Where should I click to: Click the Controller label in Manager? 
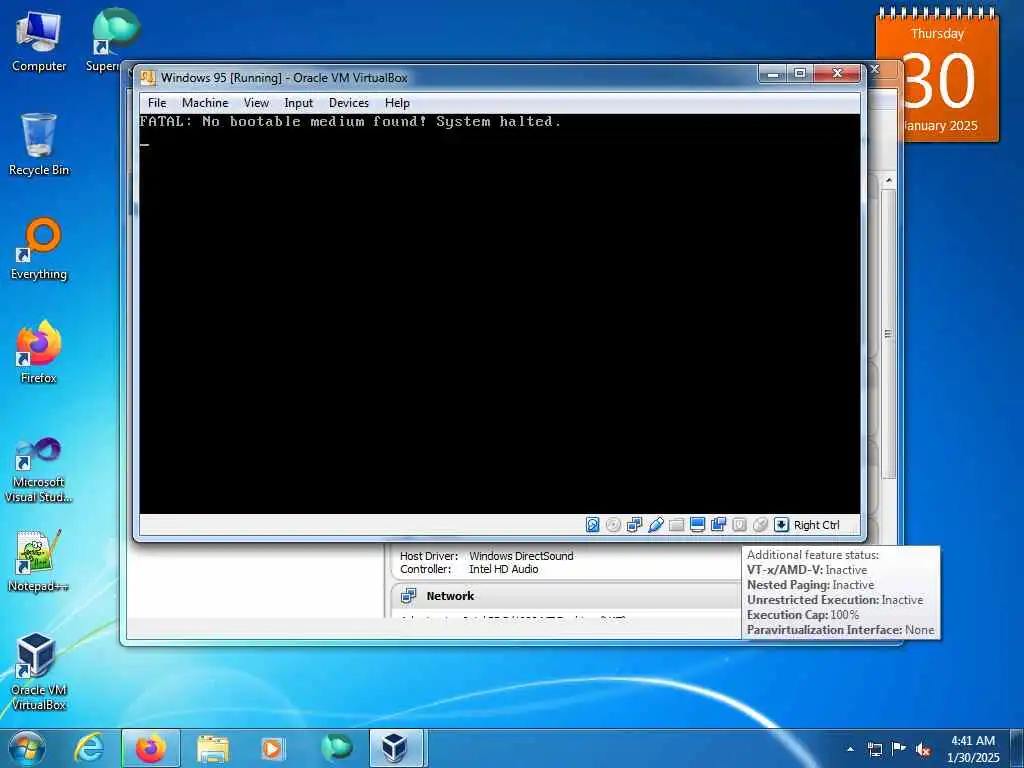[425, 569]
